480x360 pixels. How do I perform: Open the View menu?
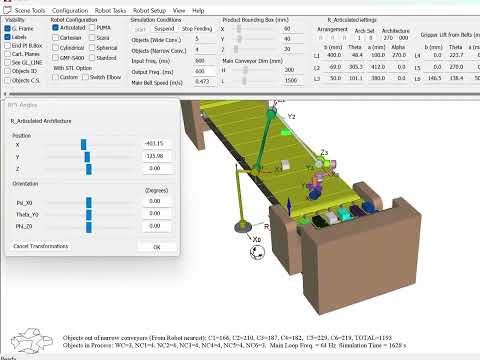tap(179, 11)
